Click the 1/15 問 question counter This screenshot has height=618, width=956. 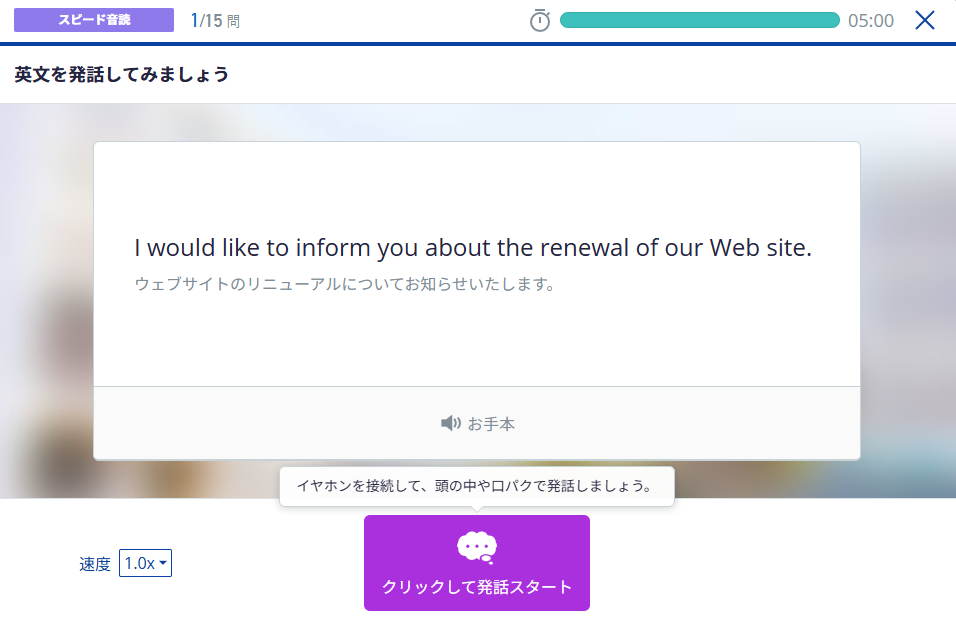pos(215,20)
